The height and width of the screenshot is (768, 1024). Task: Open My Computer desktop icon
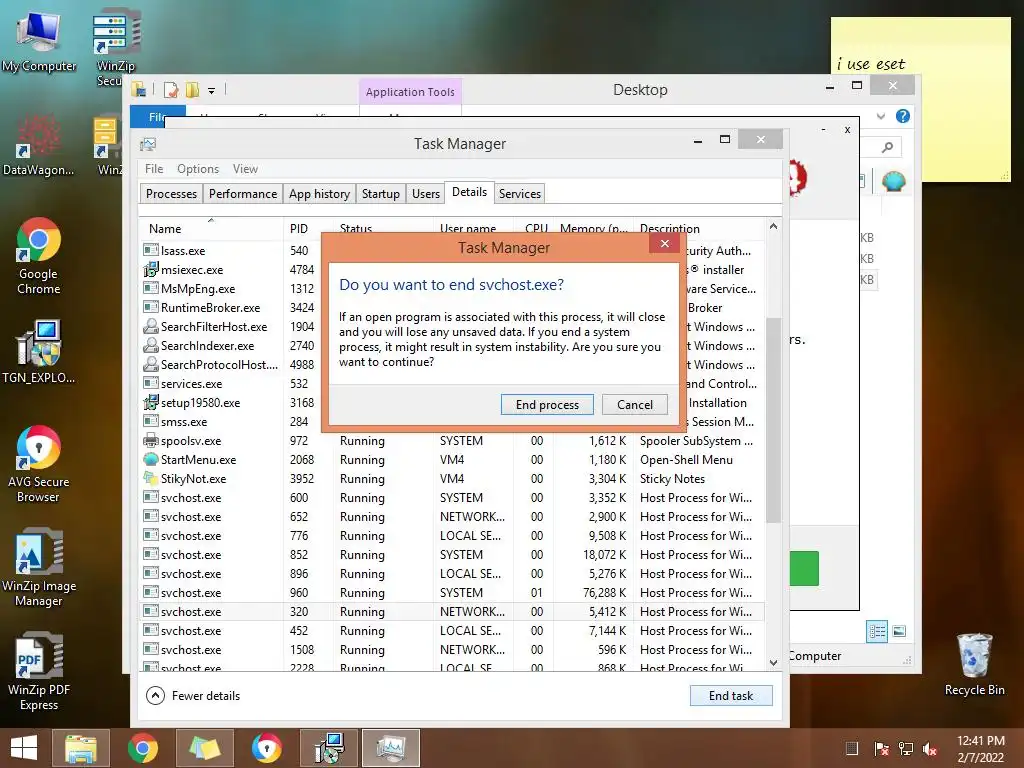[39, 40]
